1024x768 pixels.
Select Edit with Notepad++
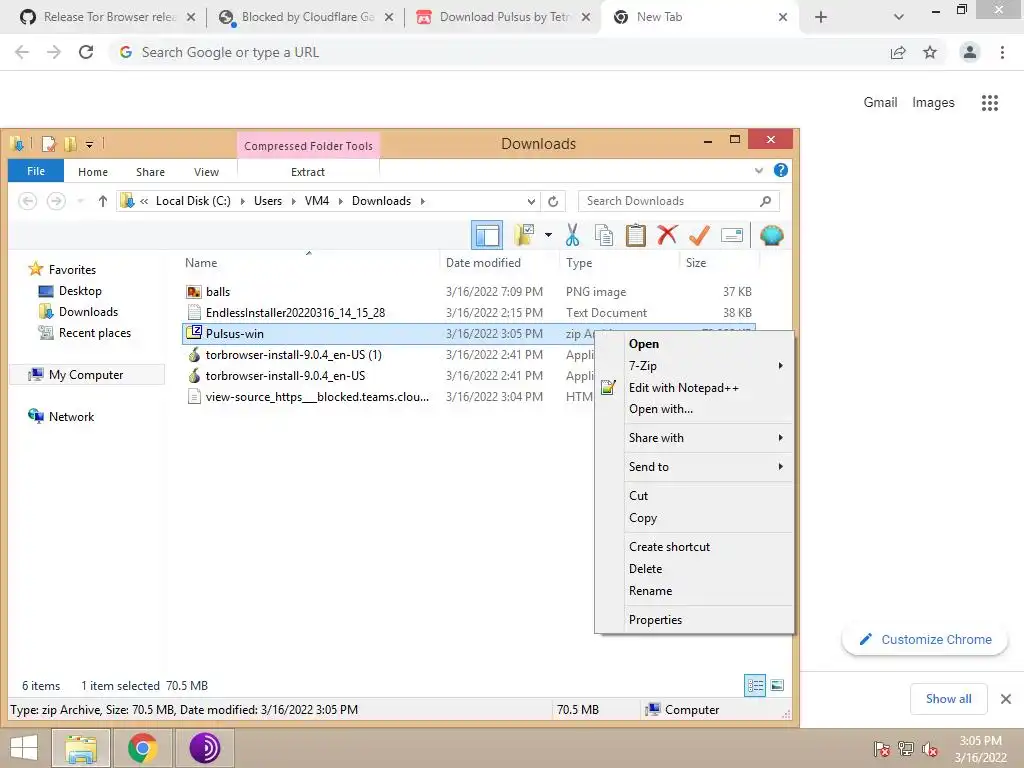click(x=694, y=388)
